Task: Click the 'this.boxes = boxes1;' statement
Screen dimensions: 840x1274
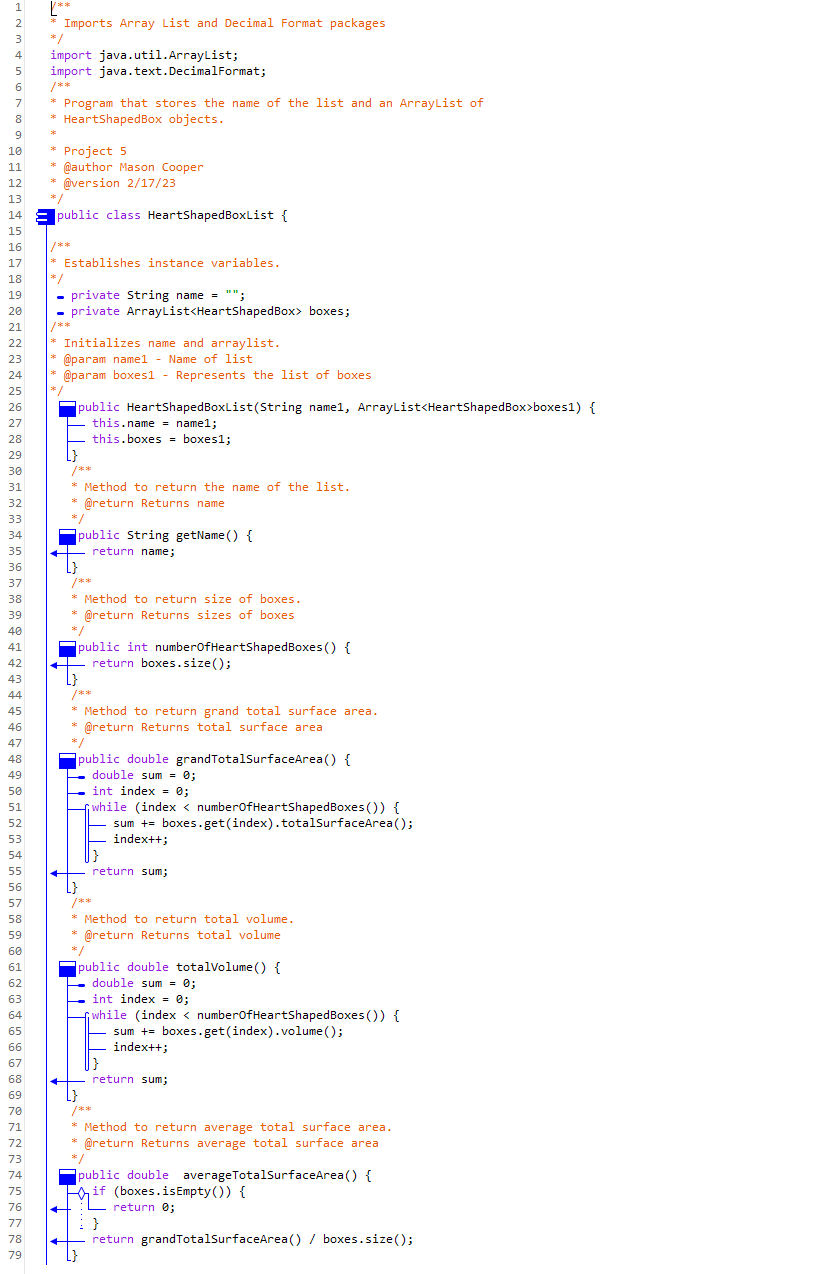Action: click(x=161, y=439)
